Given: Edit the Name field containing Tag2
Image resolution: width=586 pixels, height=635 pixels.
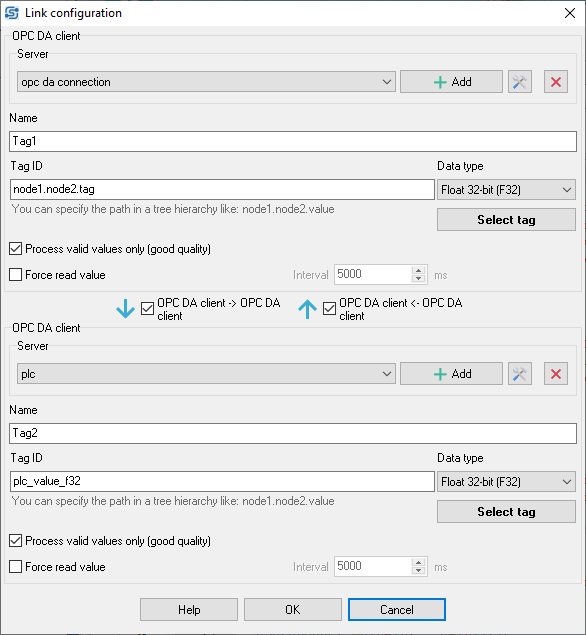Looking at the screenshot, I should [293, 433].
